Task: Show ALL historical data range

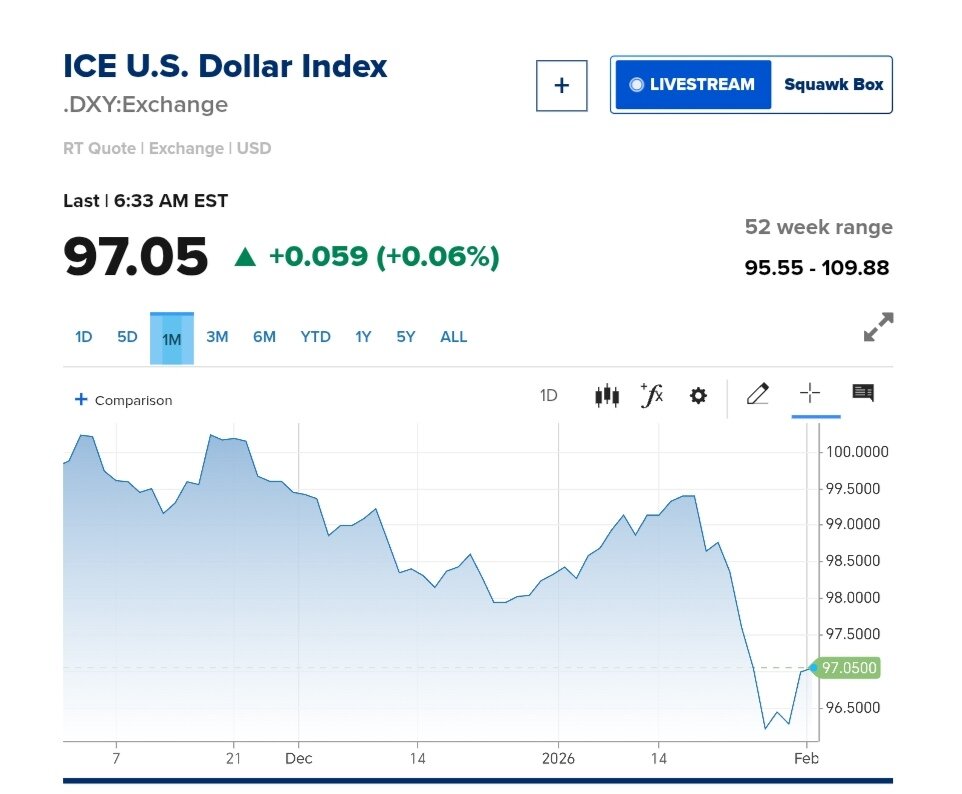Action: pos(453,337)
